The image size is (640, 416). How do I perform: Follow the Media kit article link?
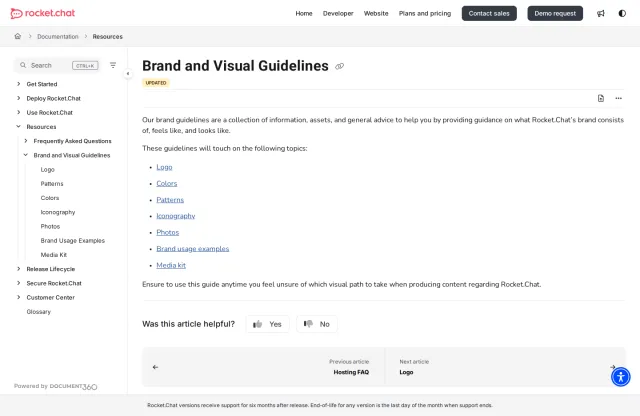click(171, 265)
